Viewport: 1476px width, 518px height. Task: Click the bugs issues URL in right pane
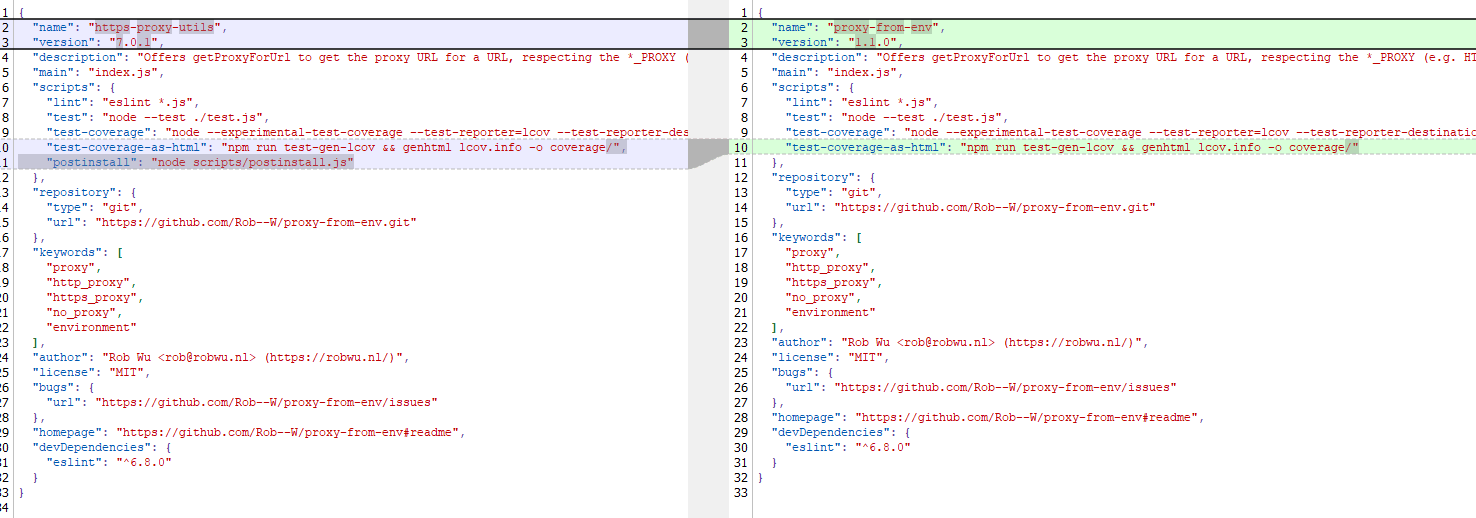1006,387
